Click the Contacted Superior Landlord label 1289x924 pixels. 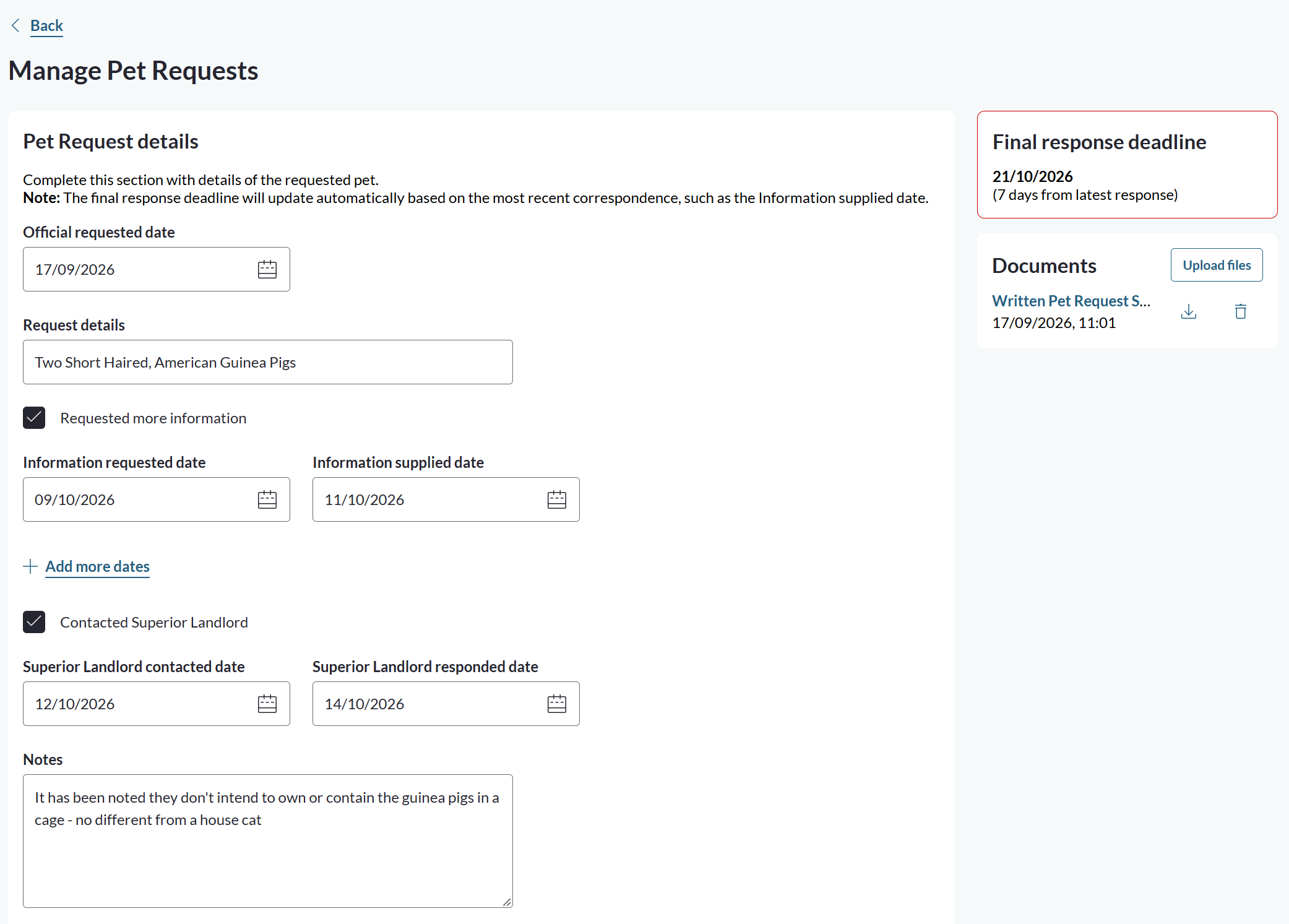[153, 622]
